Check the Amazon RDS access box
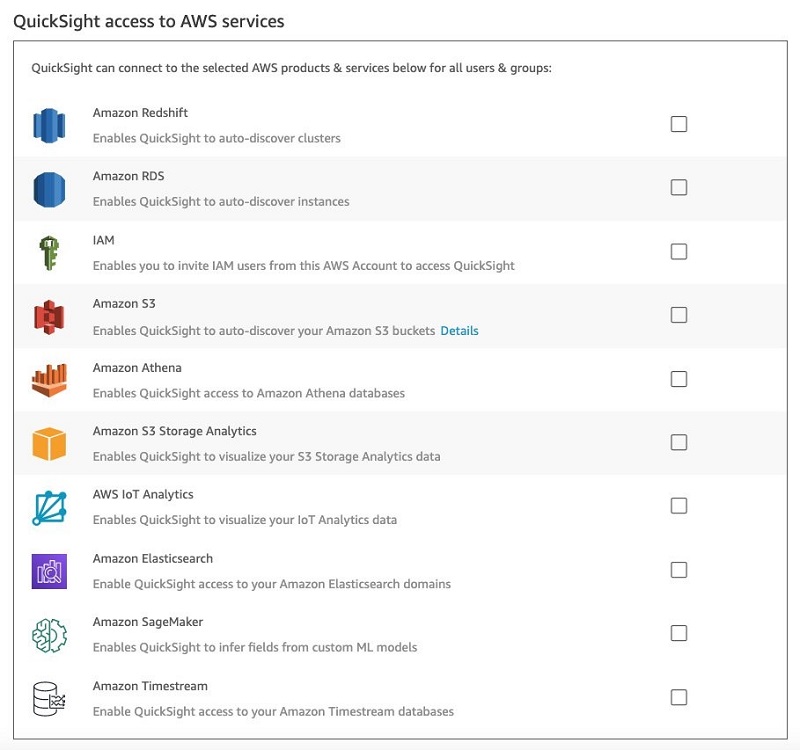This screenshot has width=800, height=750. (679, 187)
